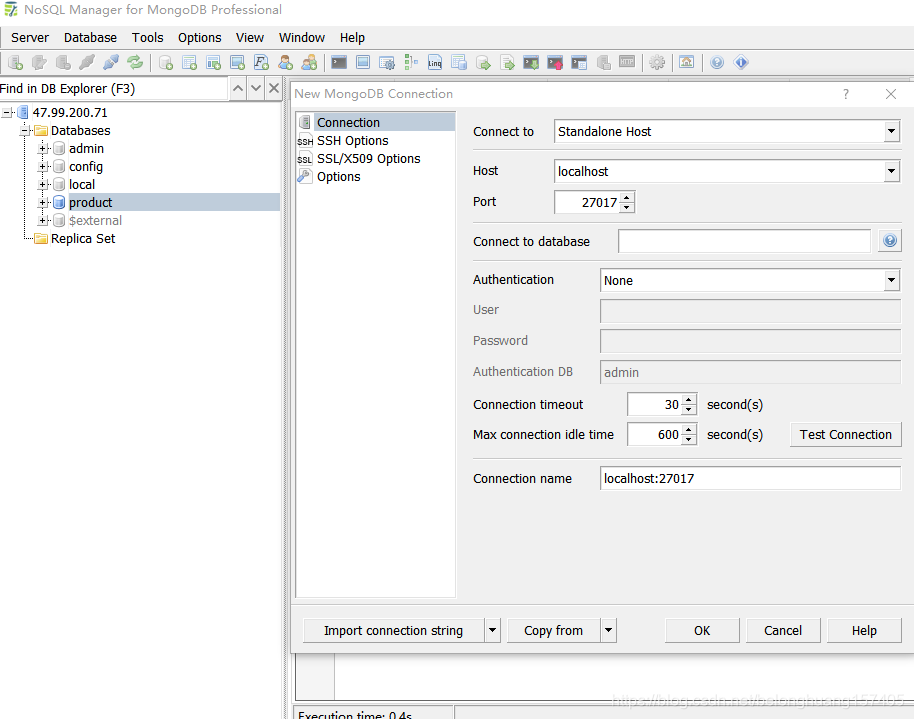Image resolution: width=914 pixels, height=719 pixels.
Task: Click the Edit Connection toolbar icon
Action: click(40, 62)
